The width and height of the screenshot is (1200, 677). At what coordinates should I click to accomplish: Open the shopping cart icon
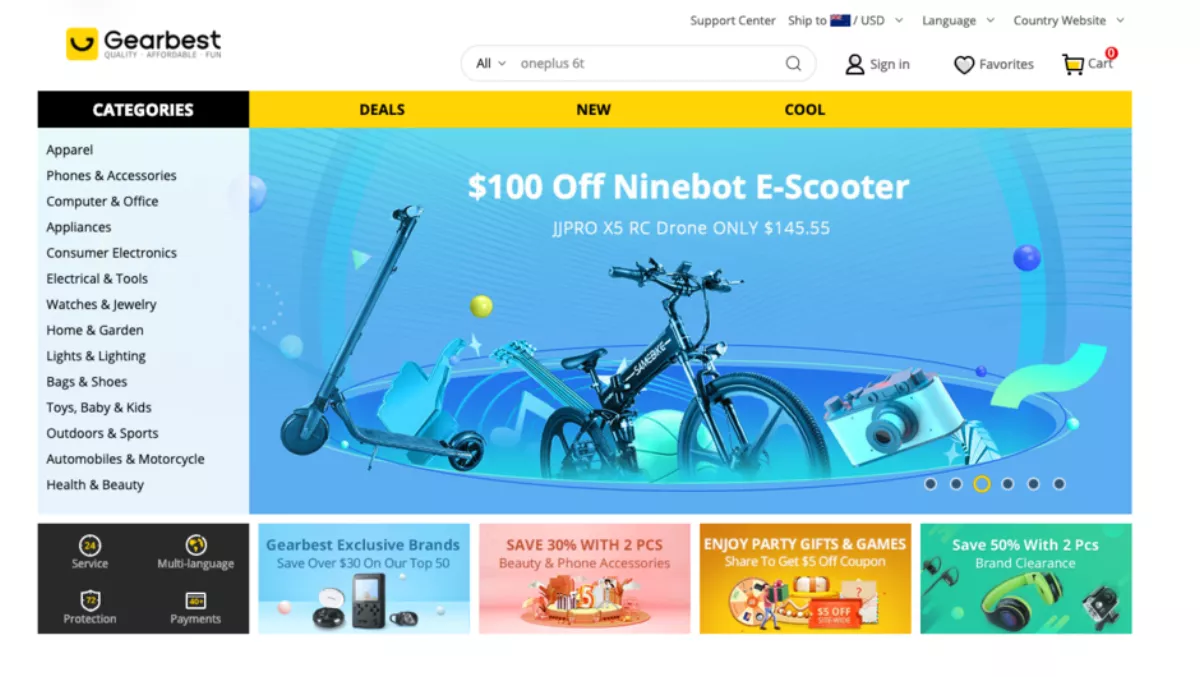pyautogui.click(x=1073, y=65)
